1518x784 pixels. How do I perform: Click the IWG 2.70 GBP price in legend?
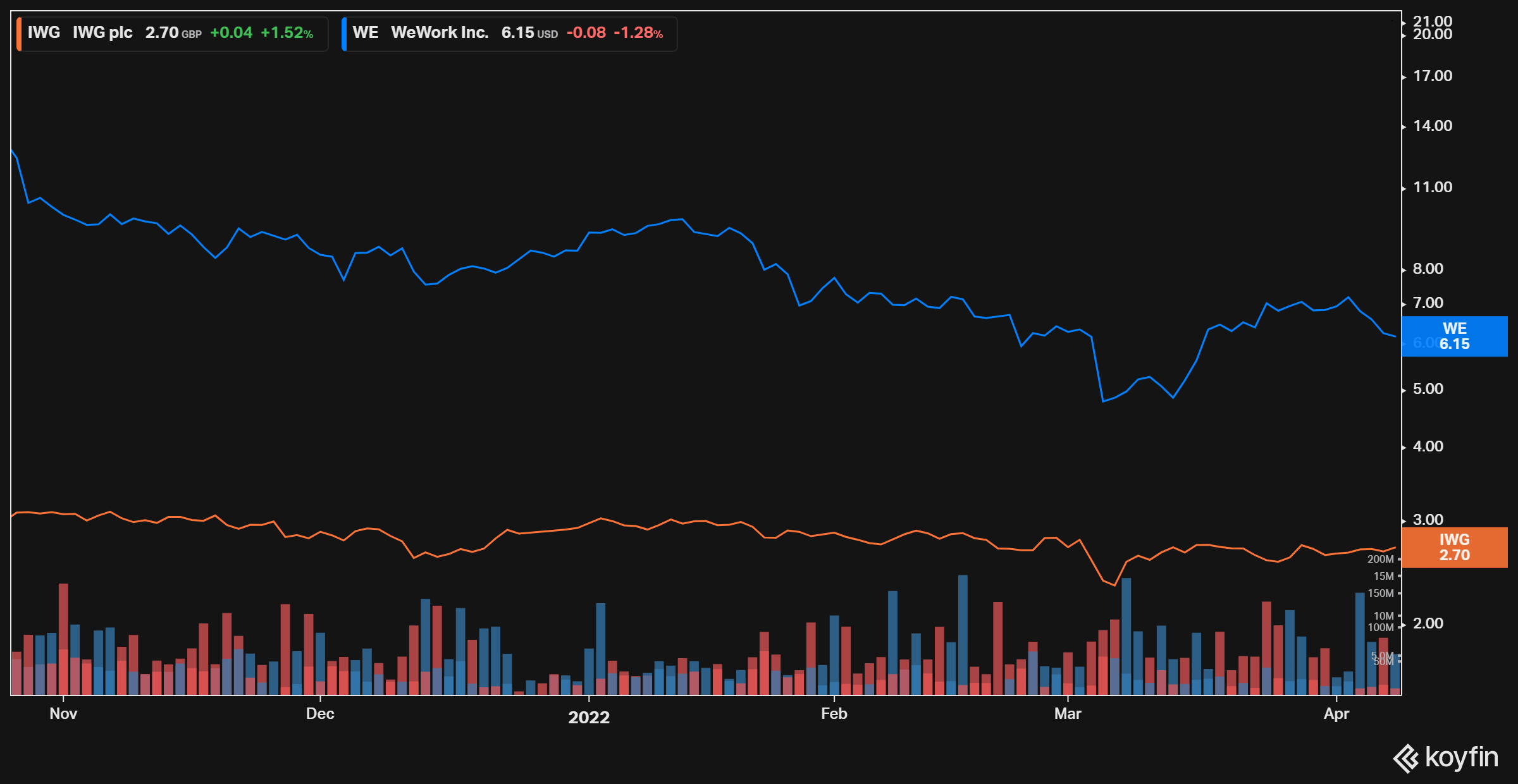coord(173,33)
